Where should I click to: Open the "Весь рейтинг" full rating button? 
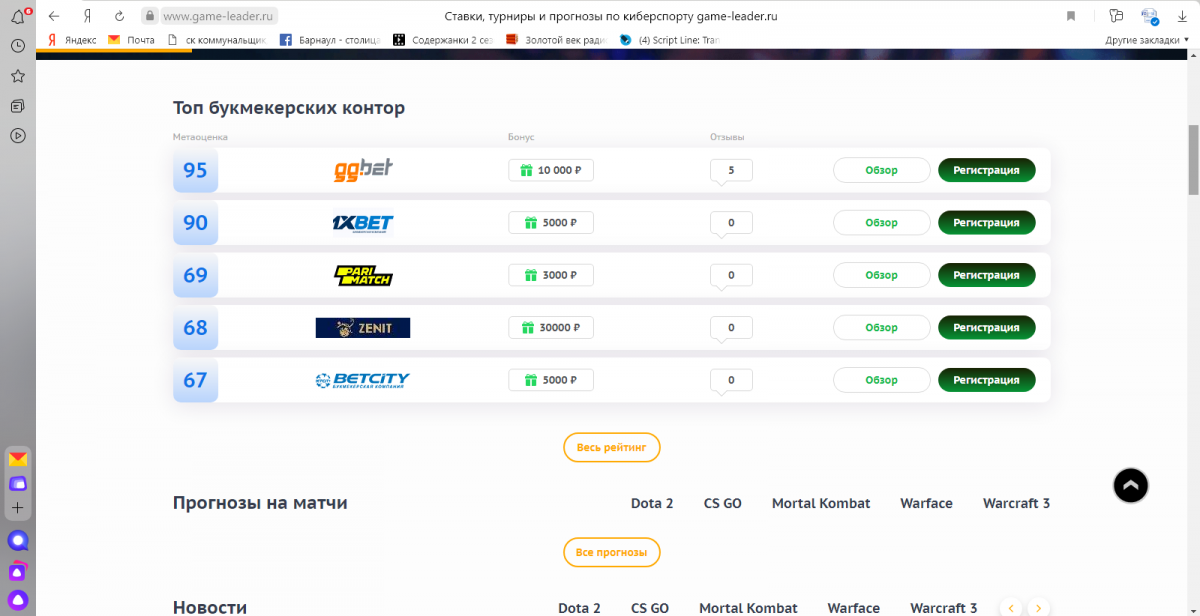point(612,447)
